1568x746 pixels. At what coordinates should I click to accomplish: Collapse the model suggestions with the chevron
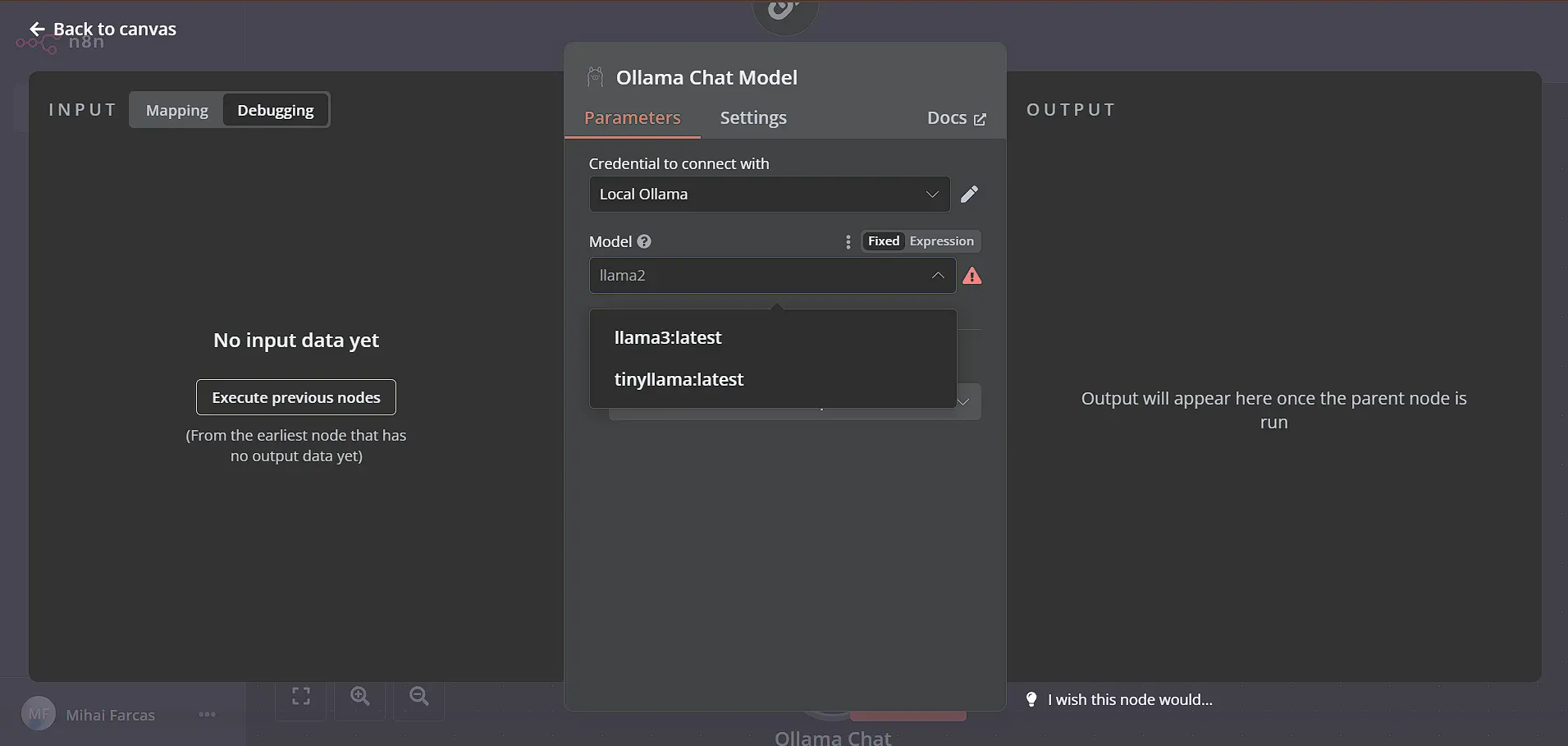937,276
